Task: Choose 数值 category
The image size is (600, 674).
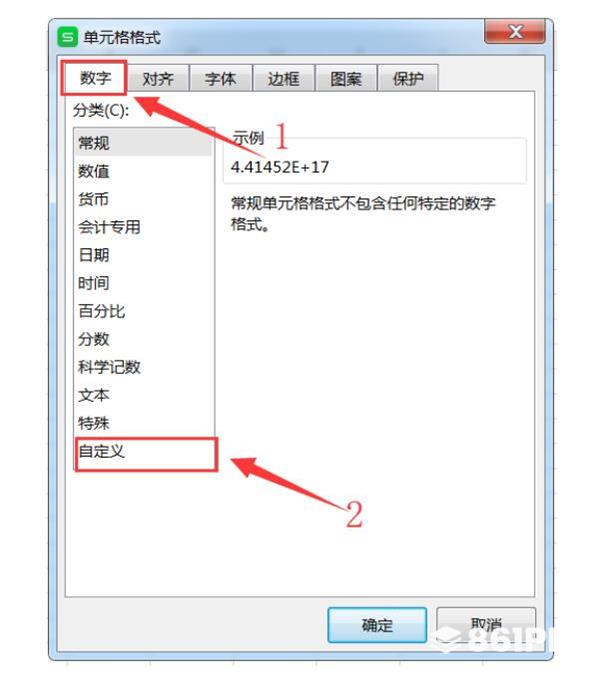Action: pyautogui.click(x=144, y=171)
